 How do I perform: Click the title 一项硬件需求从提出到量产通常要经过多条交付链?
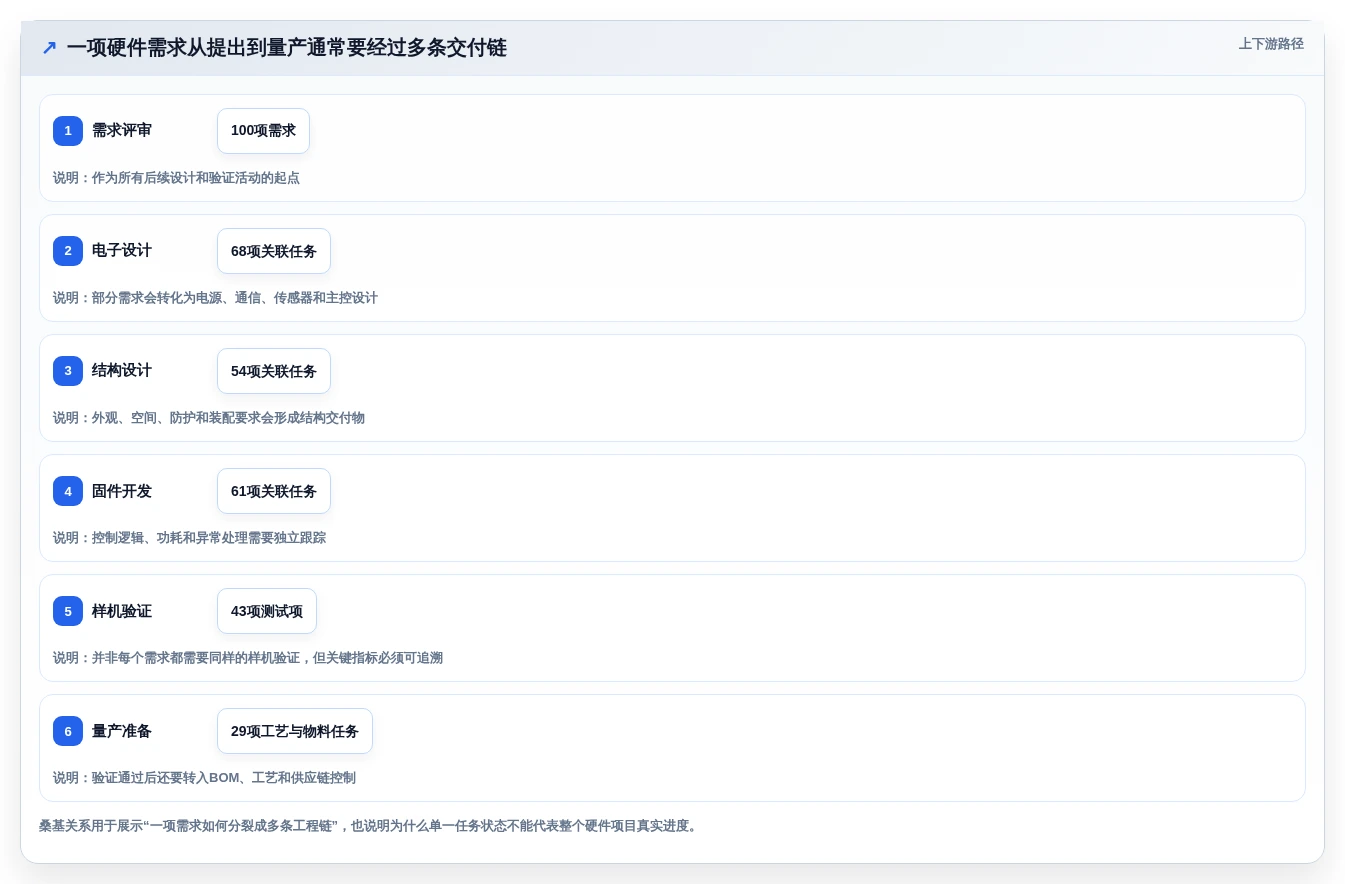coord(287,48)
